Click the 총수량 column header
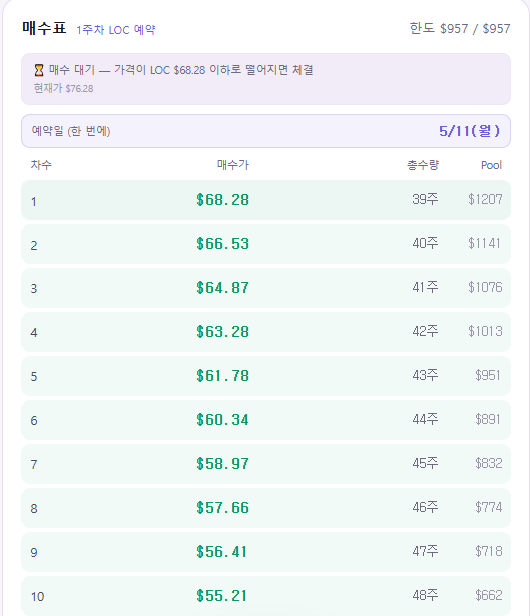The height and width of the screenshot is (616, 530). pos(423,165)
